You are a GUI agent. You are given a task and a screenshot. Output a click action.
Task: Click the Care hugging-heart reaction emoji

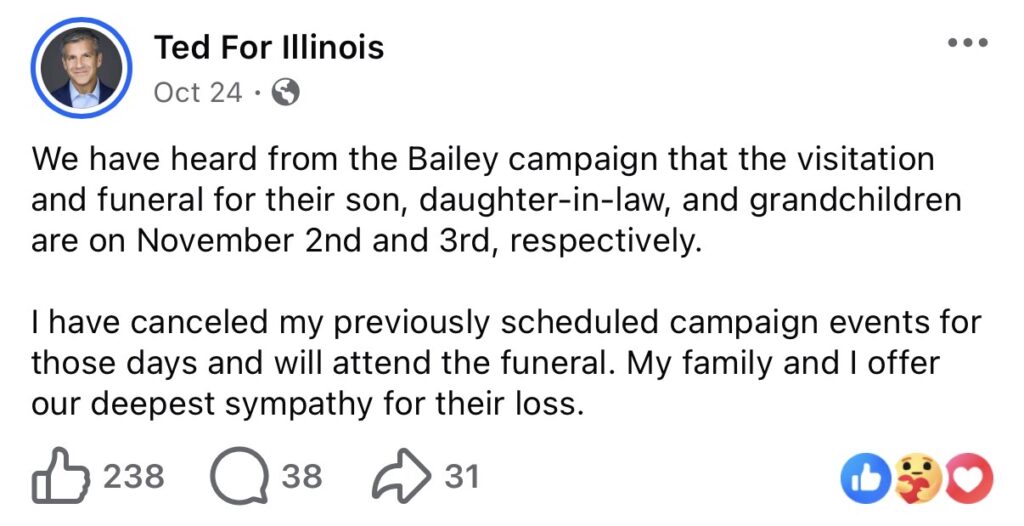pos(919,477)
